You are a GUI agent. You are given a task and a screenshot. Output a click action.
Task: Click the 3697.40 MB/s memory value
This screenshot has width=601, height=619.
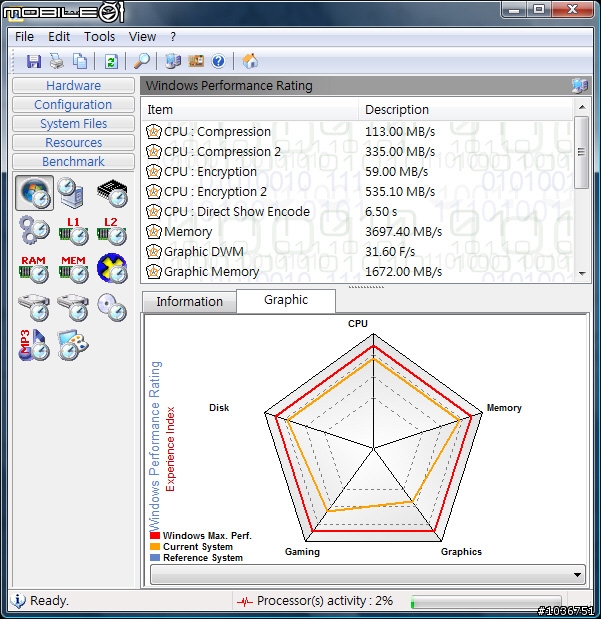pyautogui.click(x=403, y=232)
